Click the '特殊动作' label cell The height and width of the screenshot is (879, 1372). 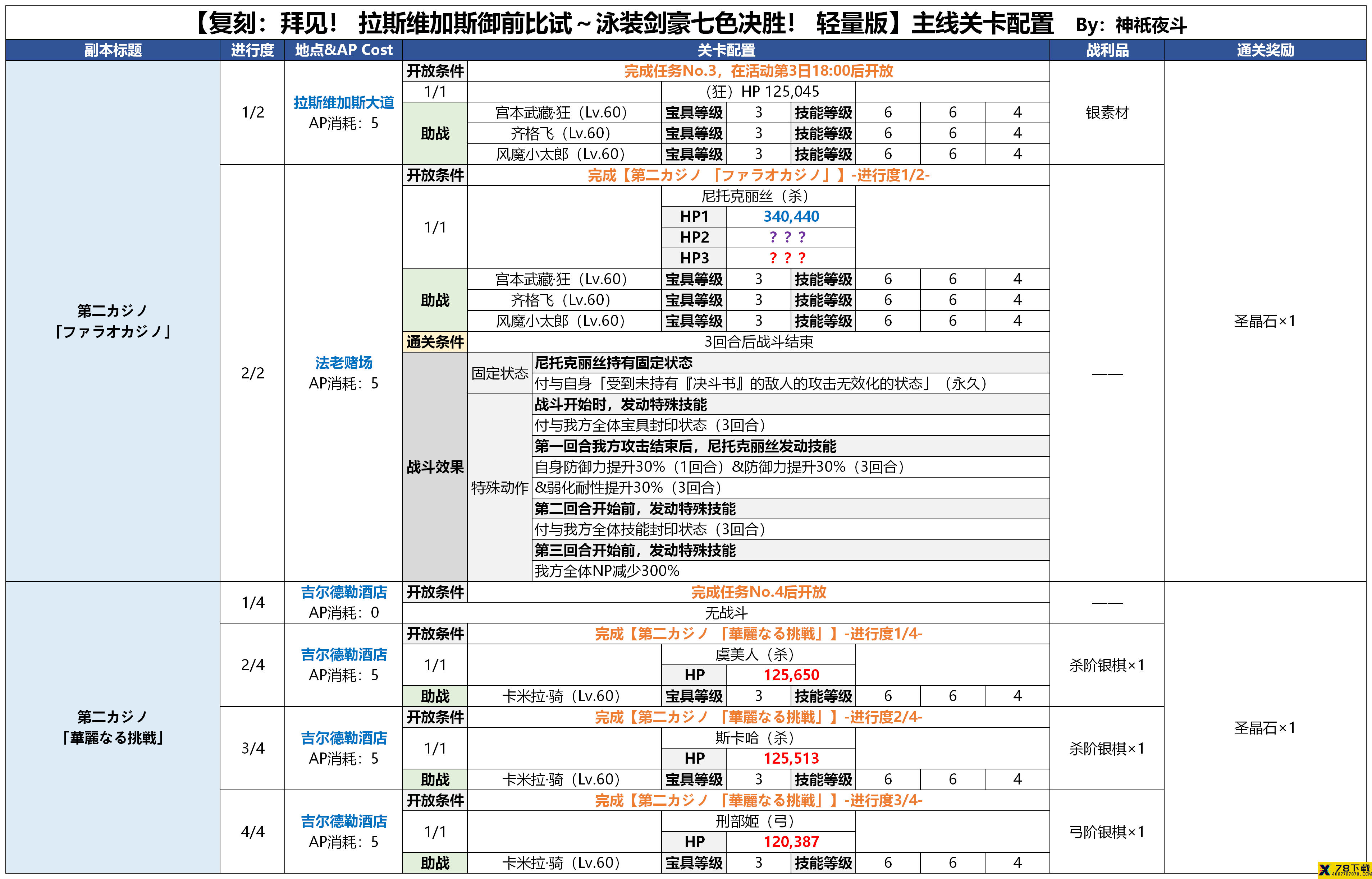coord(500,487)
